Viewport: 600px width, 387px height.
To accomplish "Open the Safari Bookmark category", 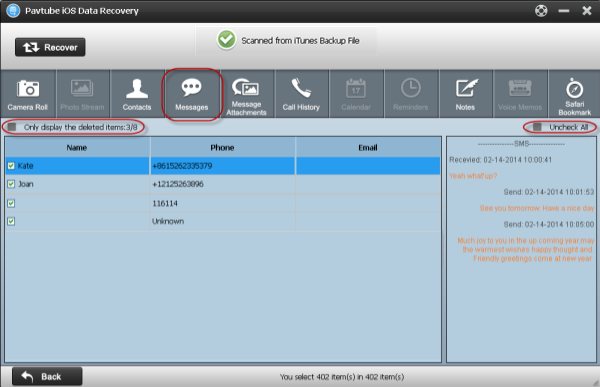I will click(574, 94).
